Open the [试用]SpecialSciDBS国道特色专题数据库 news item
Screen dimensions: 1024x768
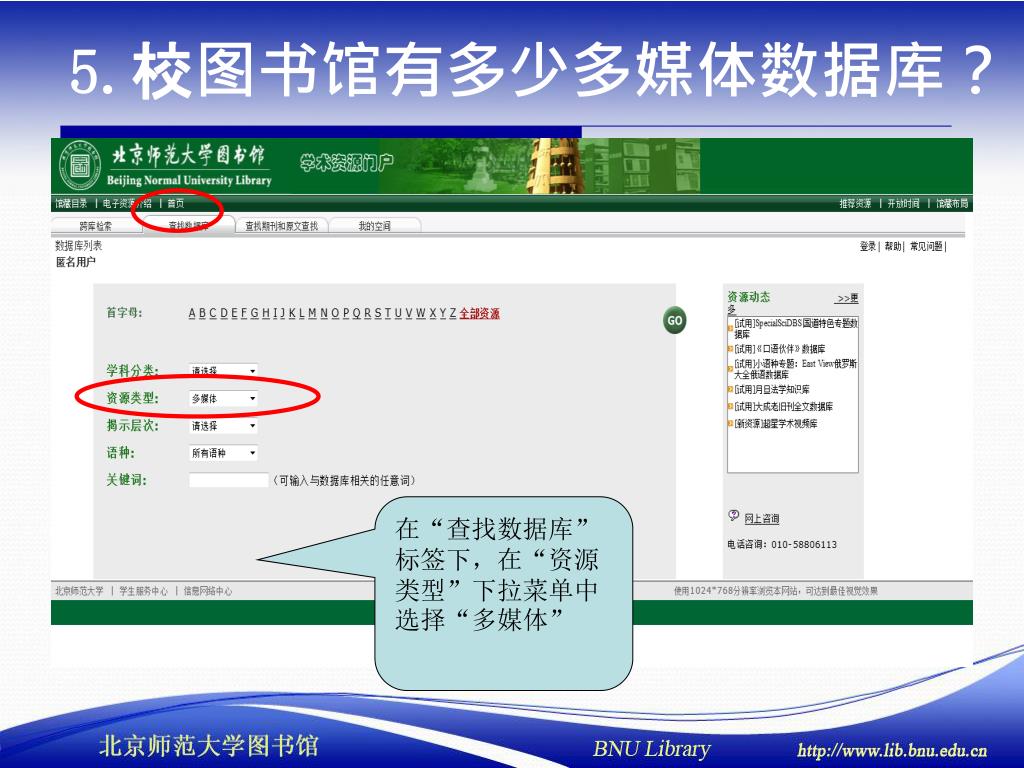(x=796, y=328)
